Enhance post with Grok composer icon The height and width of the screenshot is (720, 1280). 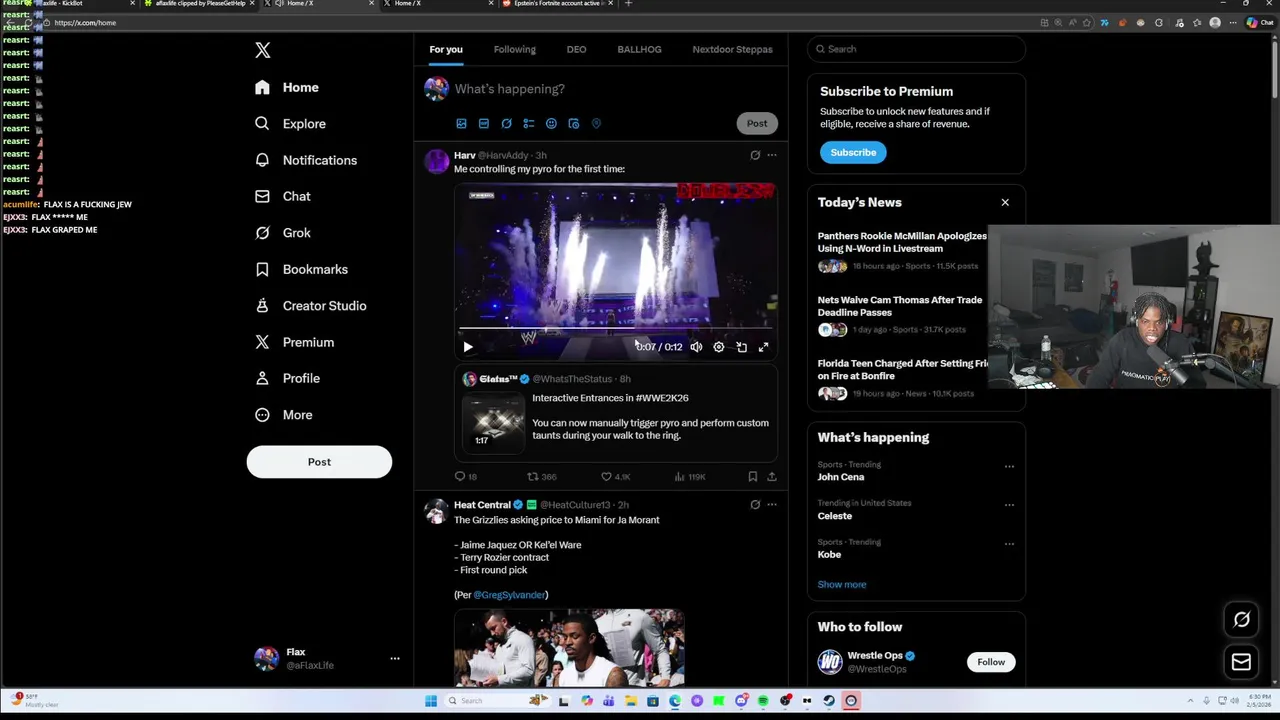point(506,124)
